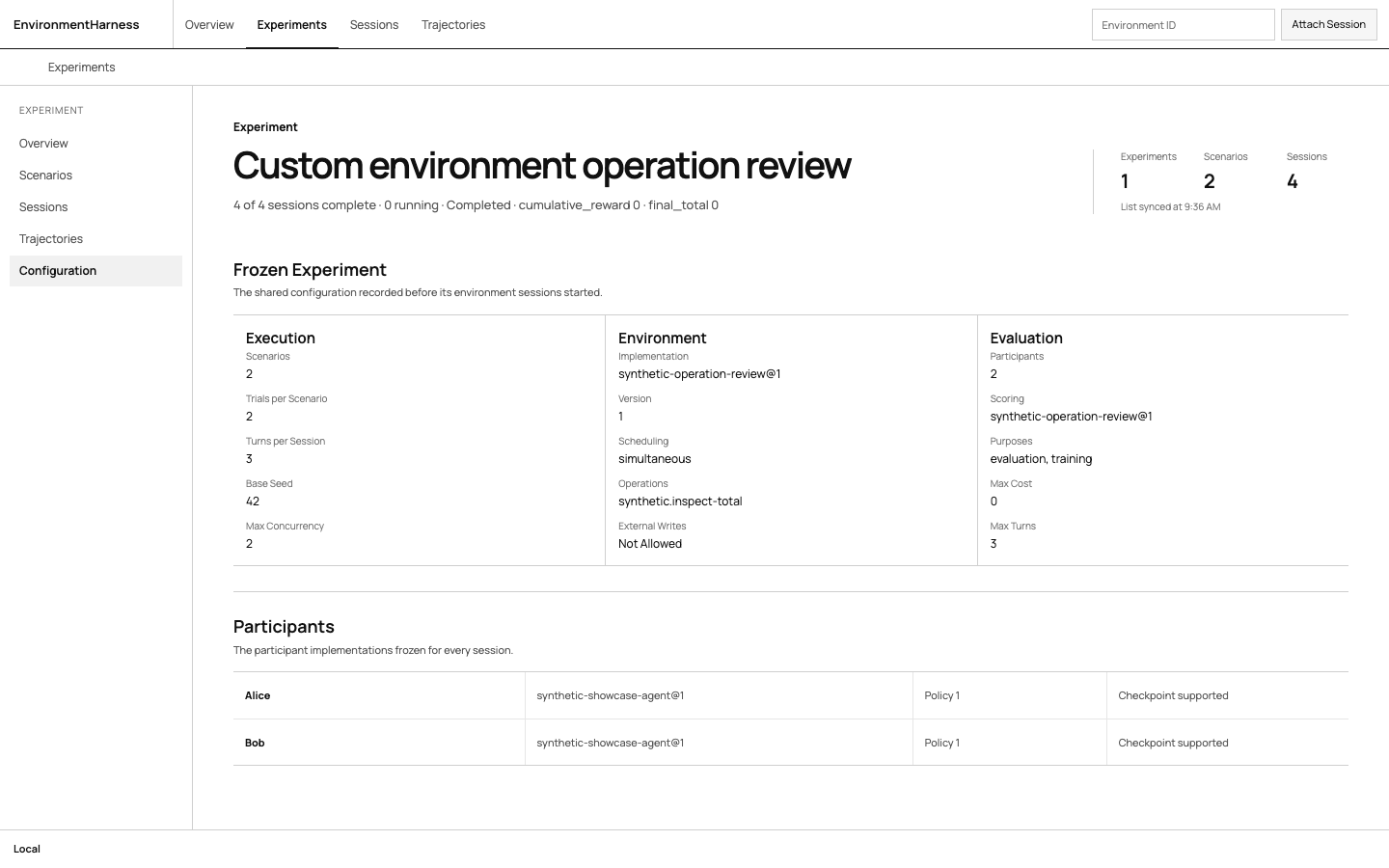Click the Participants section heading

click(x=284, y=627)
